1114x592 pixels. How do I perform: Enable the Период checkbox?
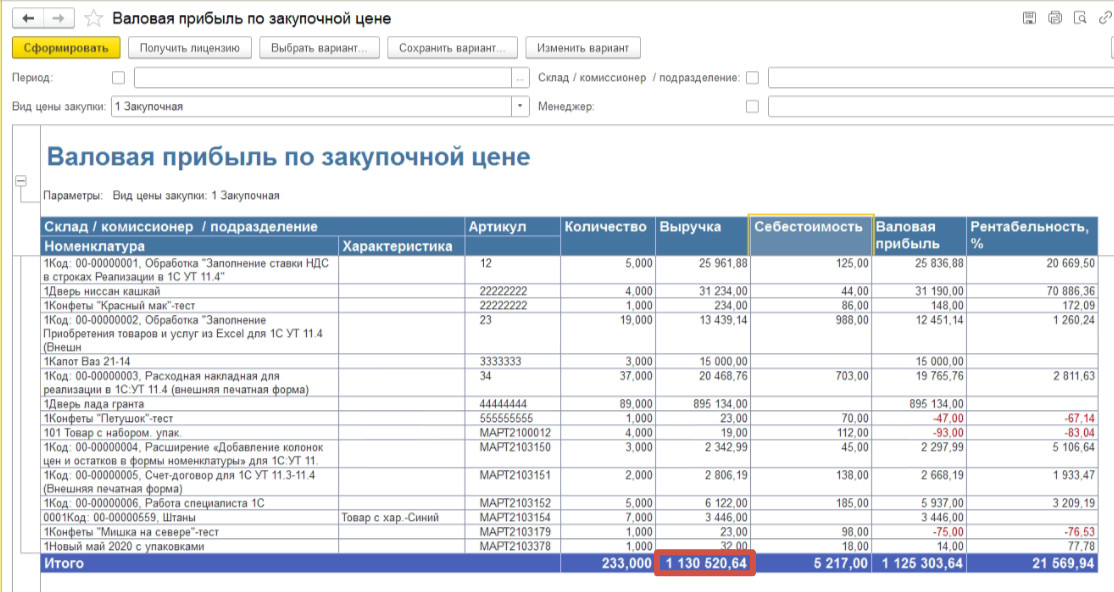pos(119,78)
